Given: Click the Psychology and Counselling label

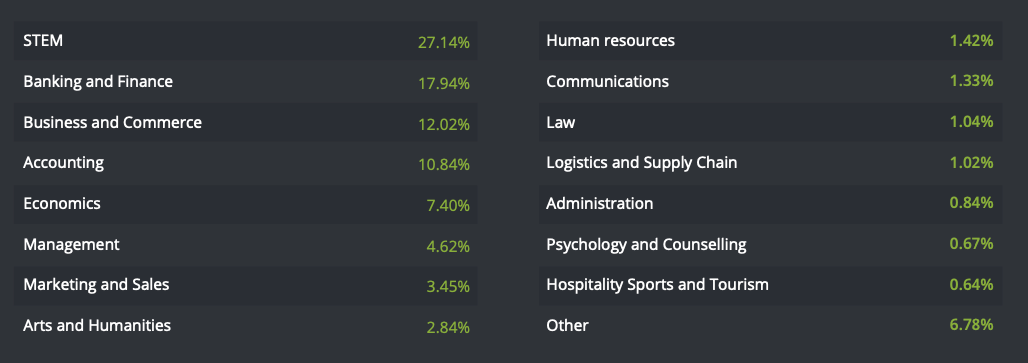Looking at the screenshot, I should point(646,244).
